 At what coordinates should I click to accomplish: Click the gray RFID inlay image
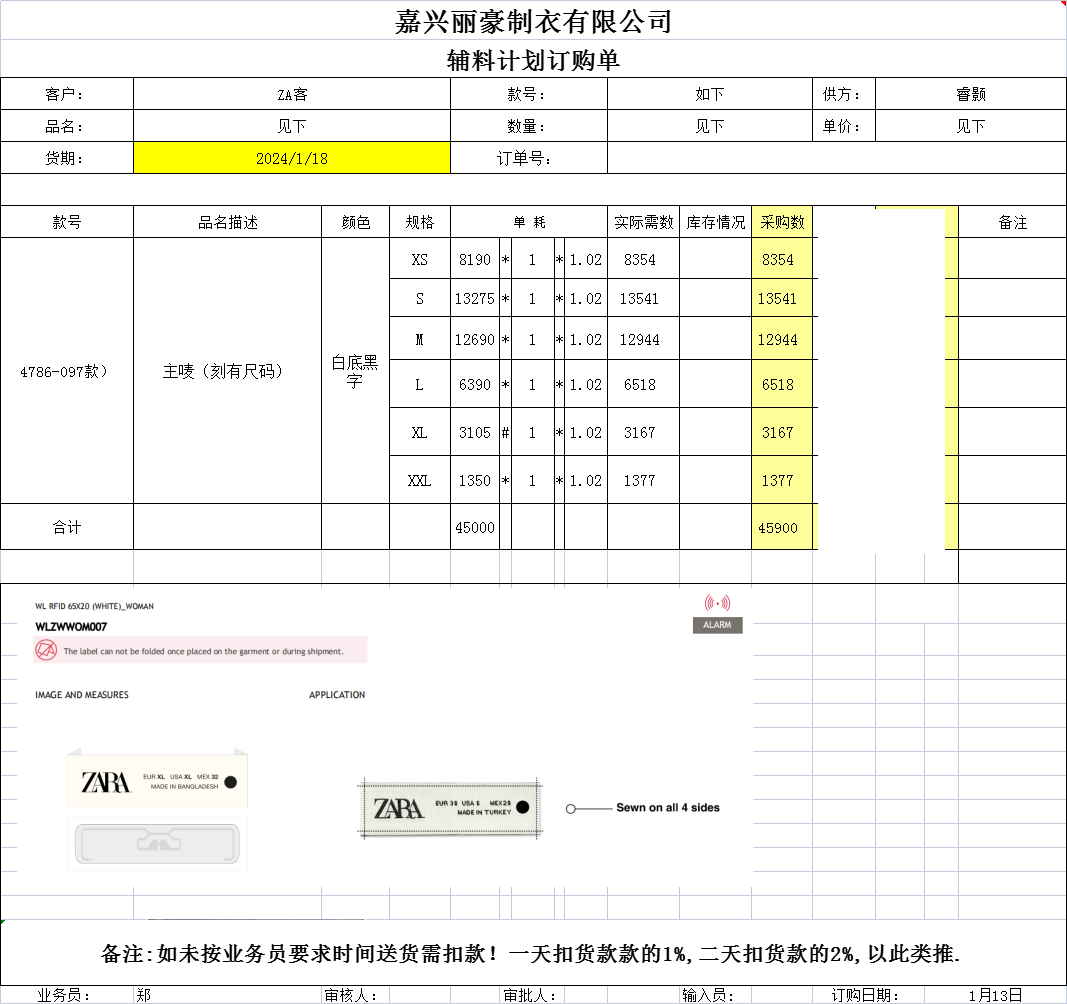[x=156, y=843]
